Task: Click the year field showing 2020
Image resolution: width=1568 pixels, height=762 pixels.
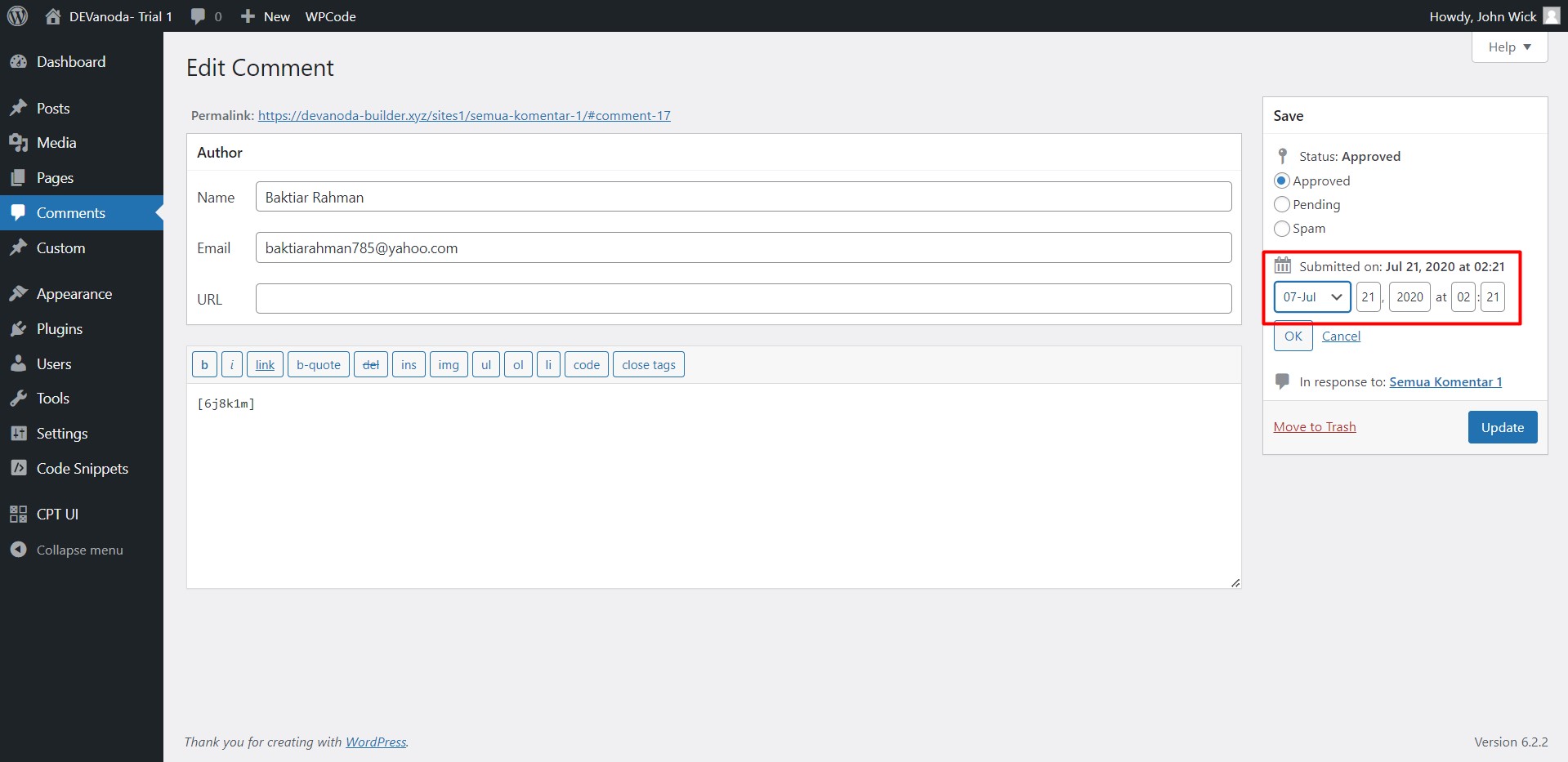Action: pos(1409,297)
